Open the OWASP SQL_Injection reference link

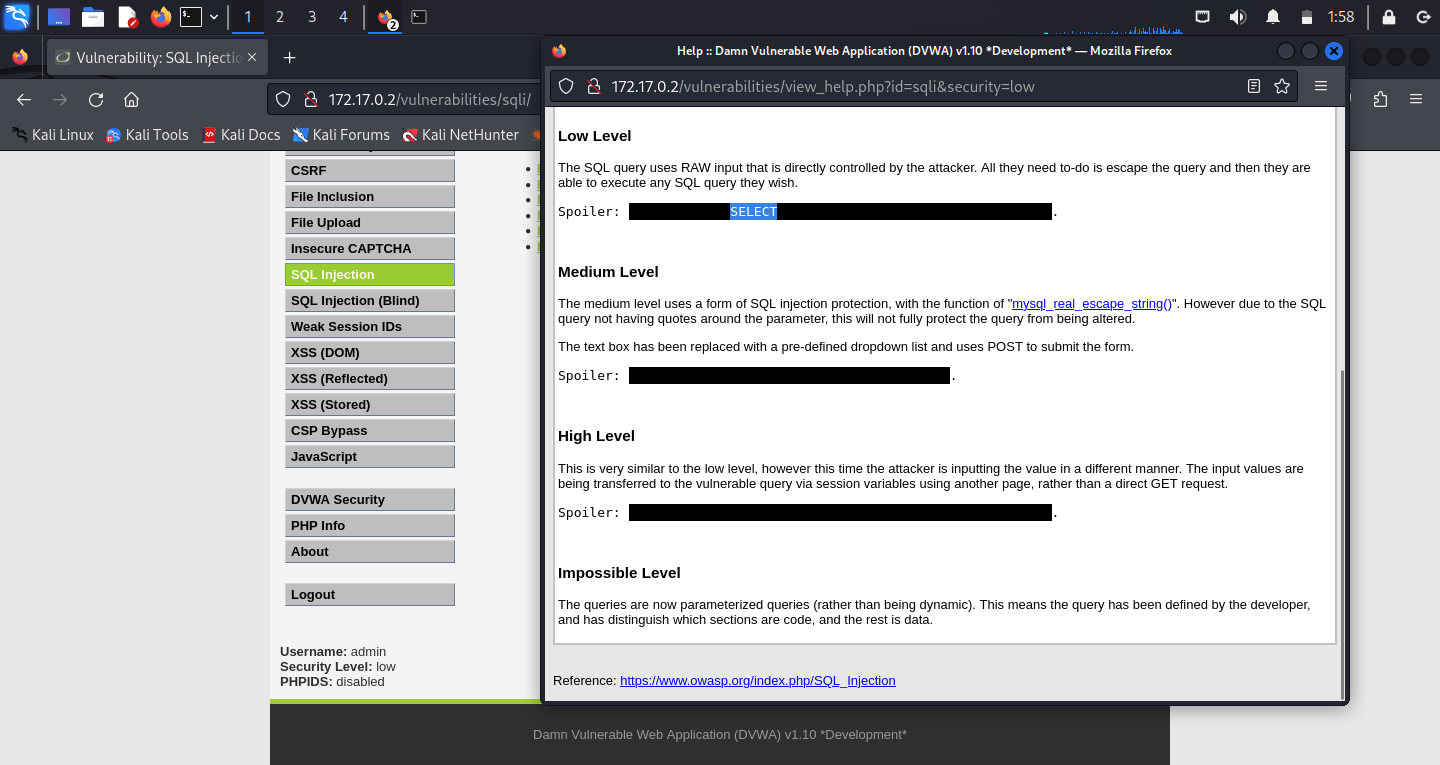758,681
